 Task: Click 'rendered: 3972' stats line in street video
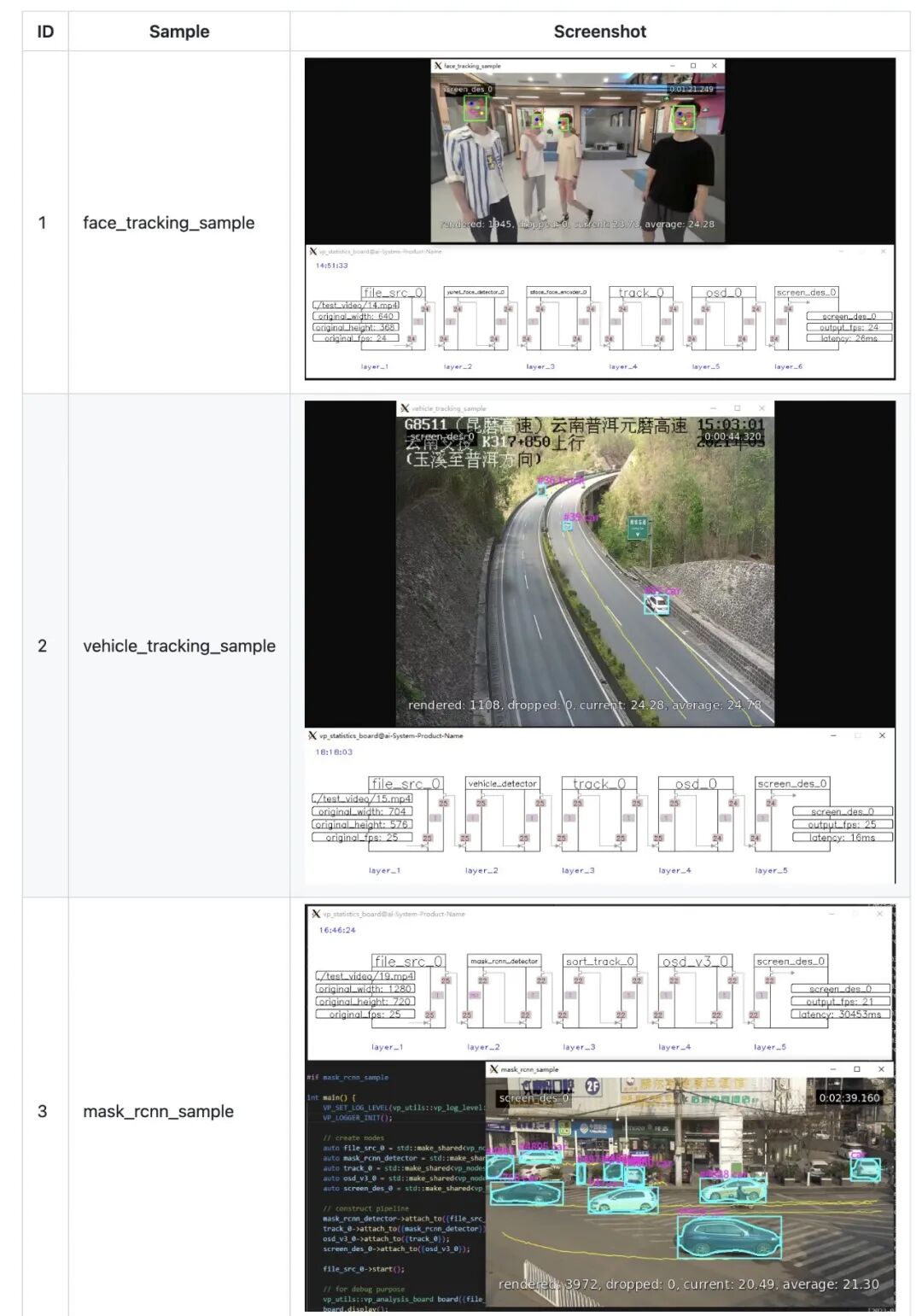pyautogui.click(x=689, y=1284)
